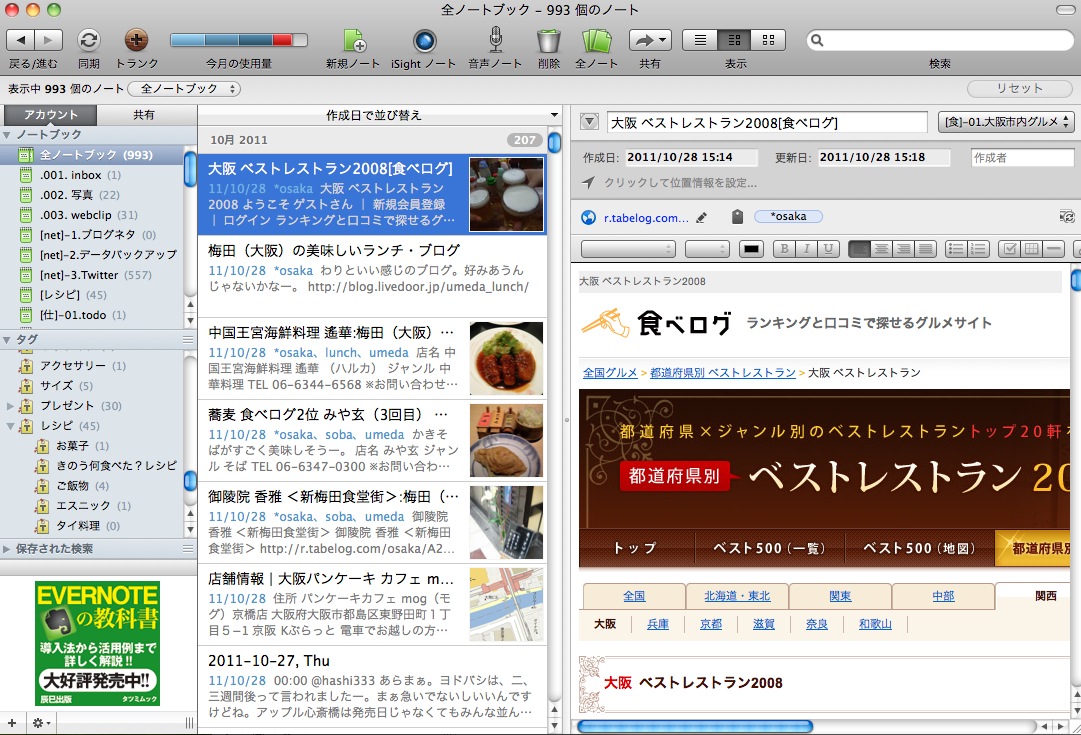This screenshot has width=1081, height=735.
Task: Go back with the left arrow button
Action: [21, 40]
